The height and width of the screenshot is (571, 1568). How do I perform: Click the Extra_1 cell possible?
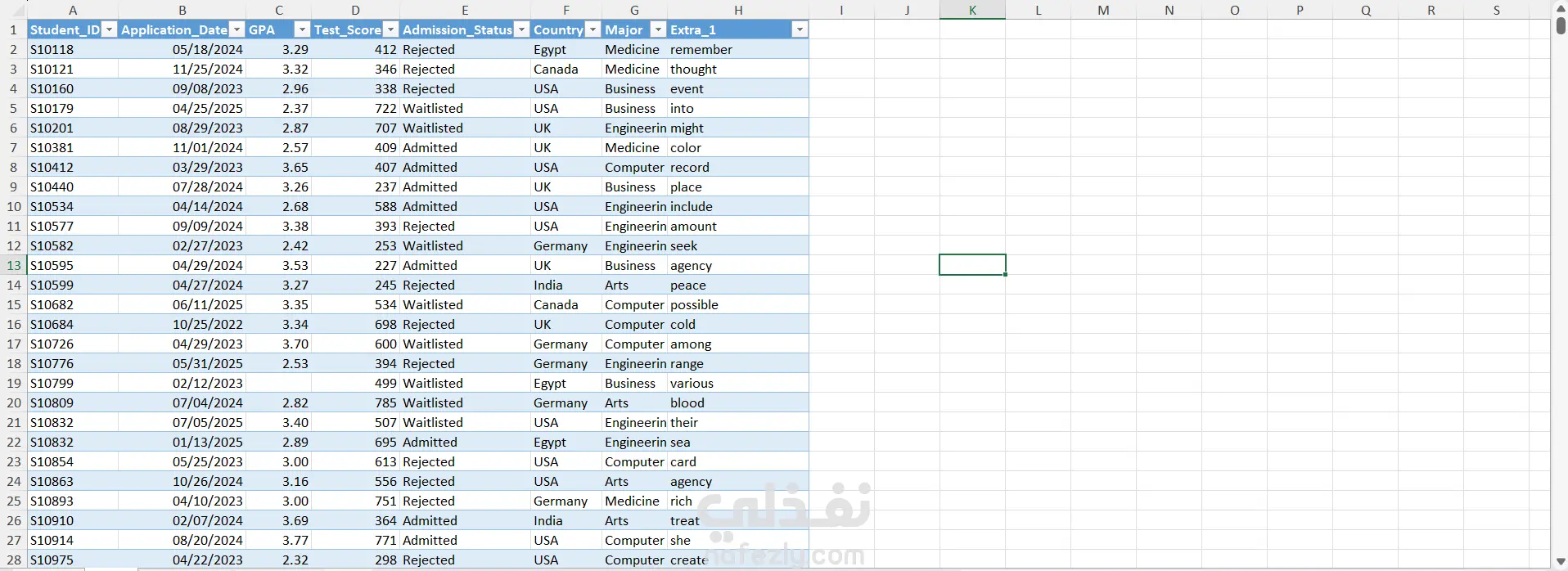tap(738, 304)
